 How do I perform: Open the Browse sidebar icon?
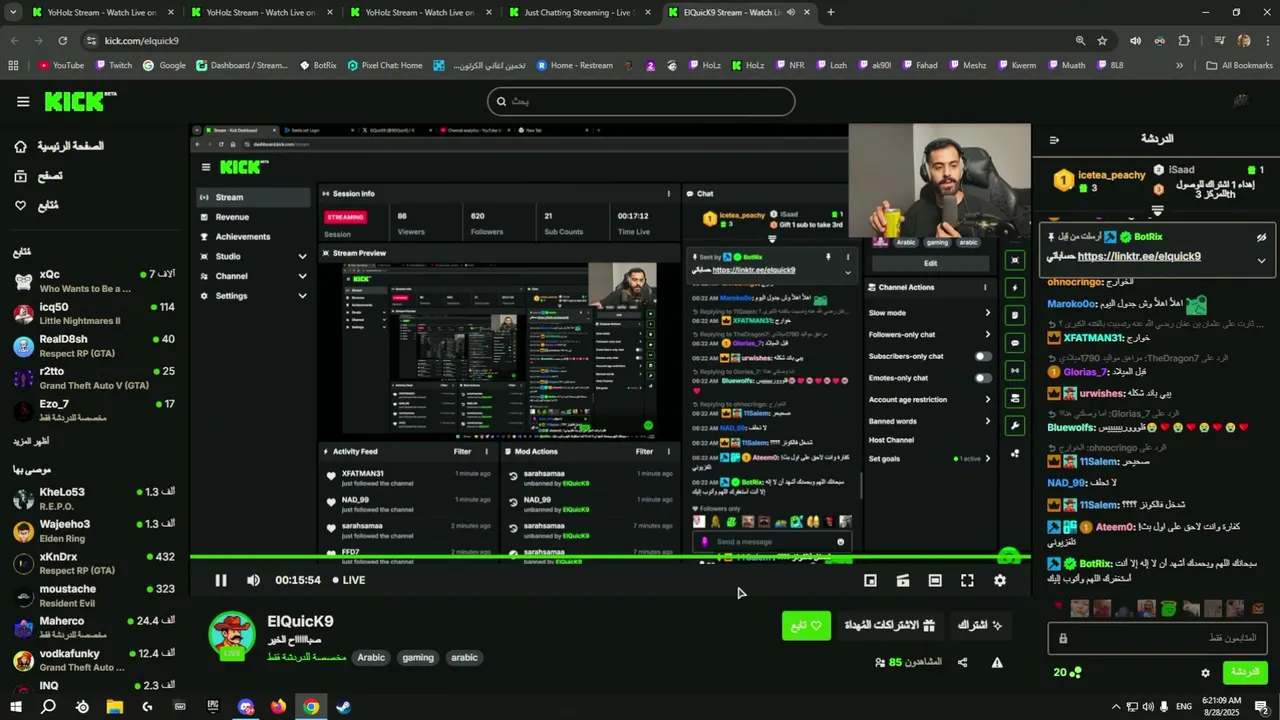click(21, 176)
